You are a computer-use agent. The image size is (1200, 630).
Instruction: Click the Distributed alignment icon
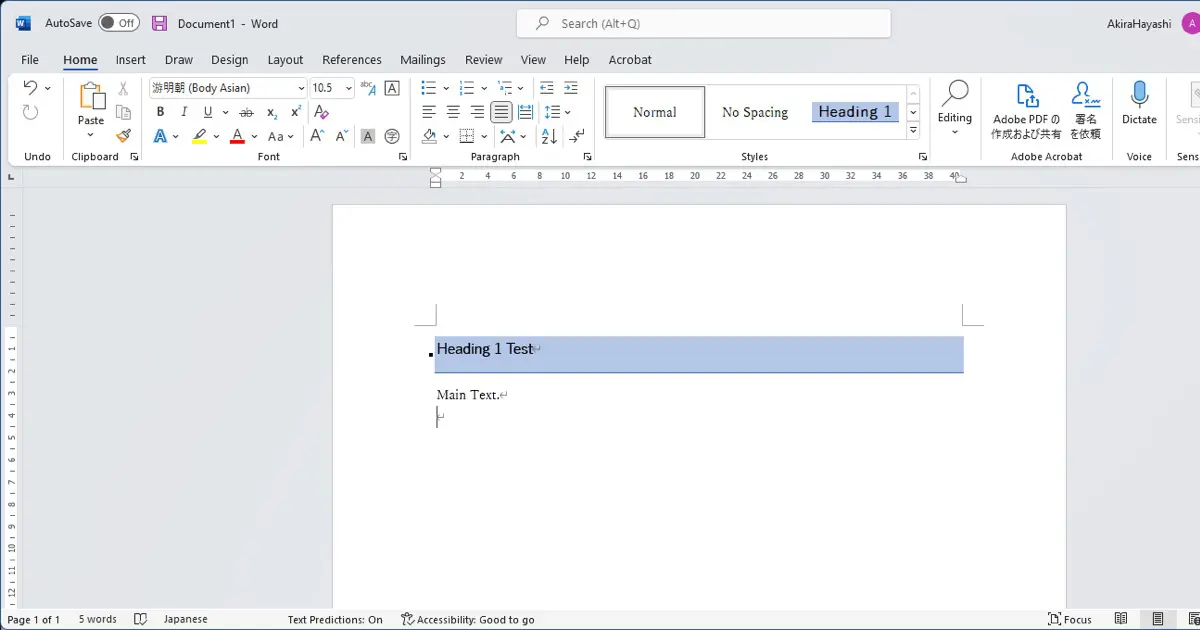point(525,112)
